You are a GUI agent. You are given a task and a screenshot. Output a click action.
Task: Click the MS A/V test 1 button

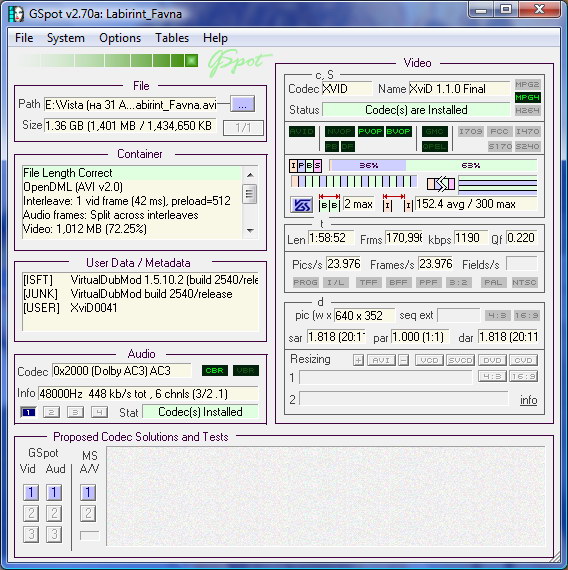(x=88, y=493)
